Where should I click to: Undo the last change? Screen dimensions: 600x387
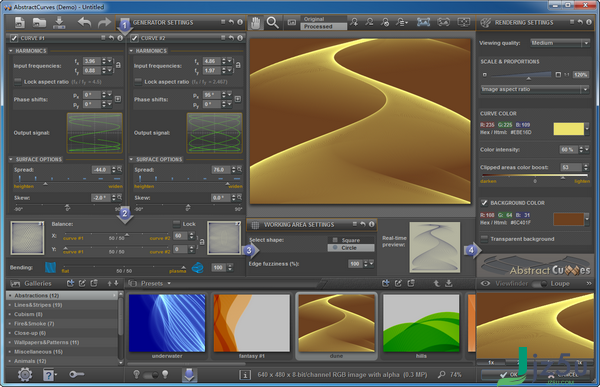(84, 23)
